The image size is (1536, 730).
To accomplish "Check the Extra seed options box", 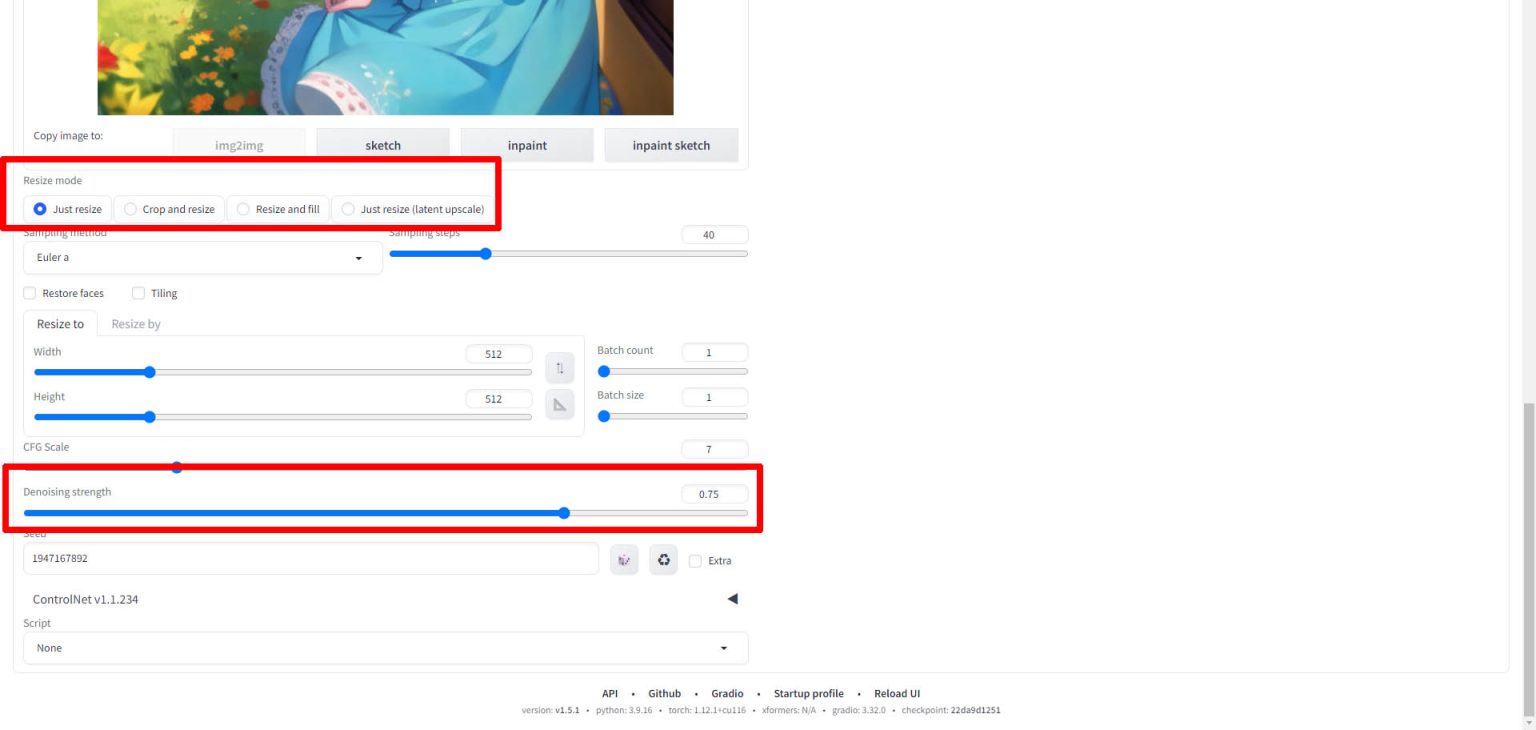I will coord(696,561).
